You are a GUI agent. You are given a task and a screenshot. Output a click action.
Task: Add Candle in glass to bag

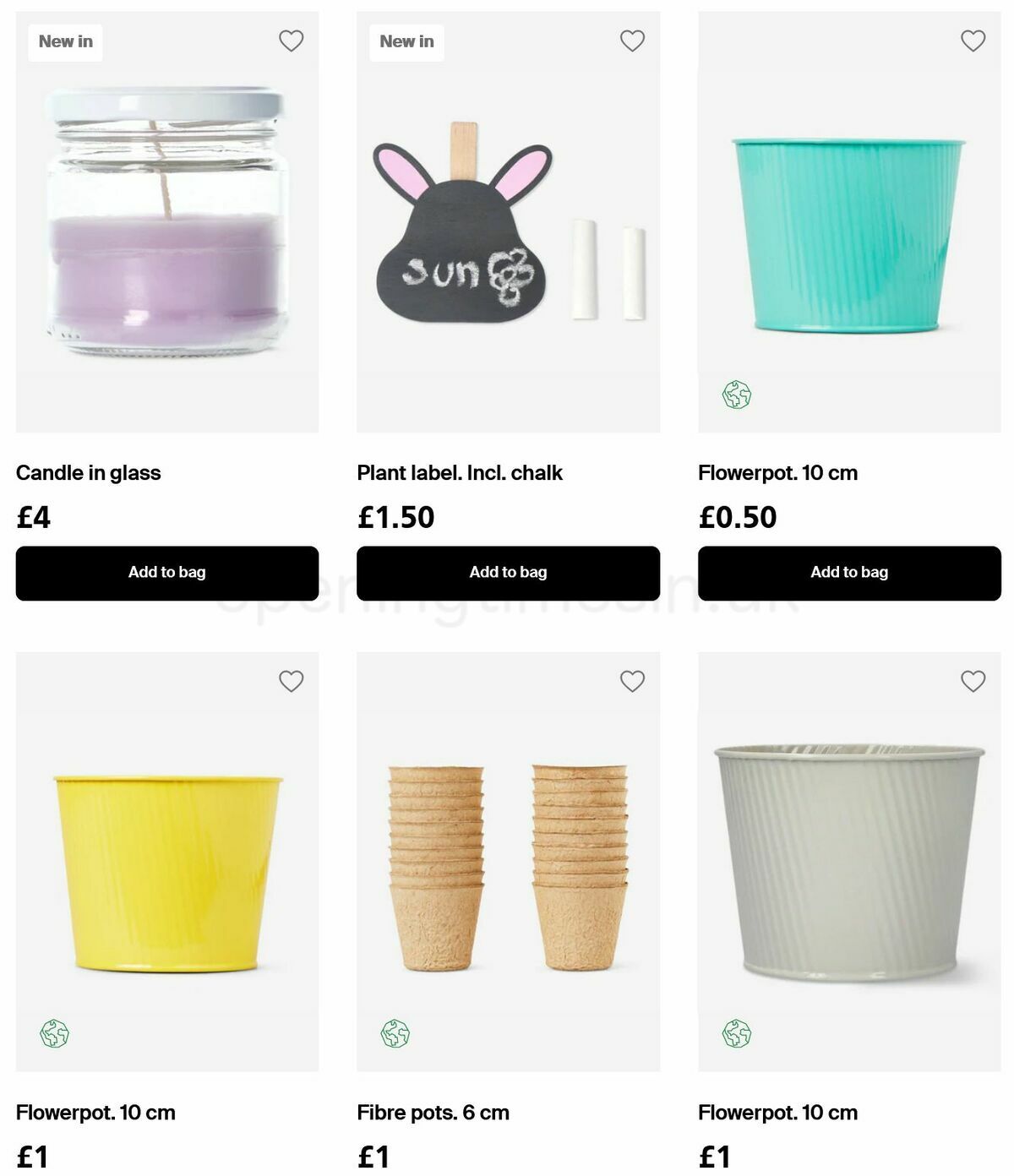pyautogui.click(x=167, y=573)
